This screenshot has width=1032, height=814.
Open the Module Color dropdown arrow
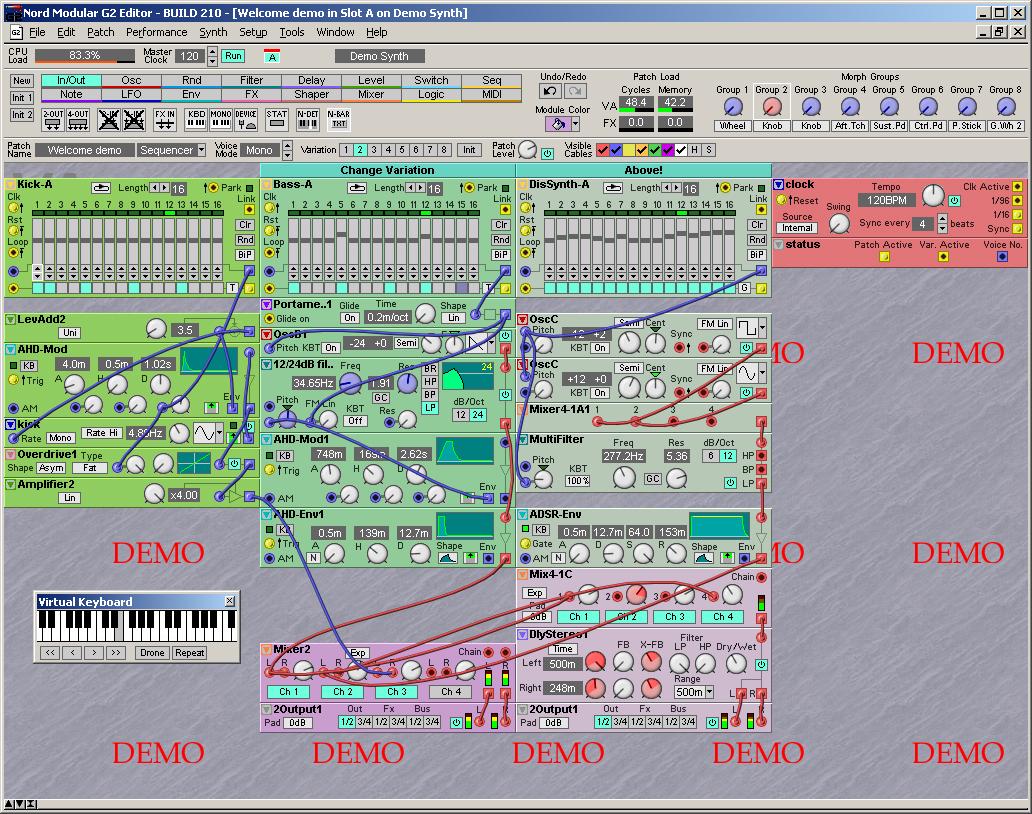pyautogui.click(x=575, y=124)
